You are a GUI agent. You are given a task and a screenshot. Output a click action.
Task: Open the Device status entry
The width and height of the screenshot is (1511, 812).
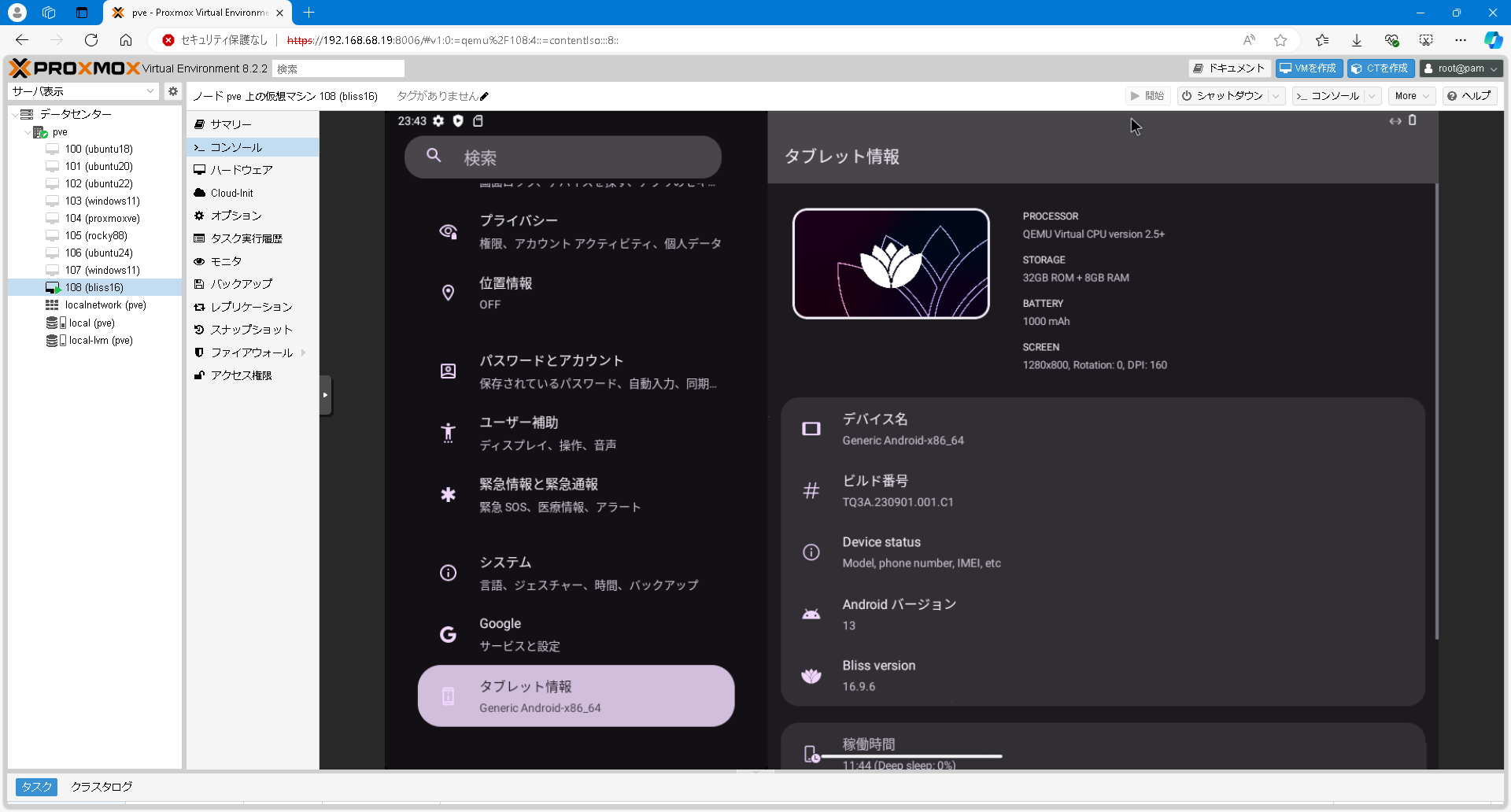click(x=1103, y=552)
